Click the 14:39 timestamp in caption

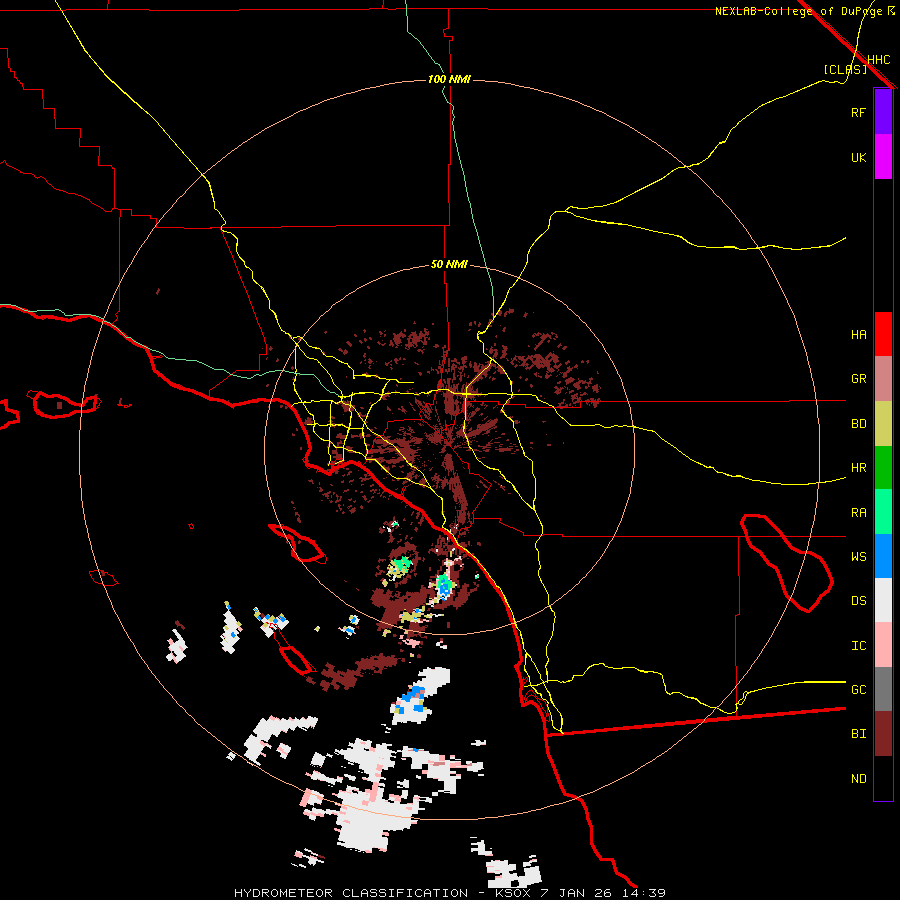tap(643, 893)
